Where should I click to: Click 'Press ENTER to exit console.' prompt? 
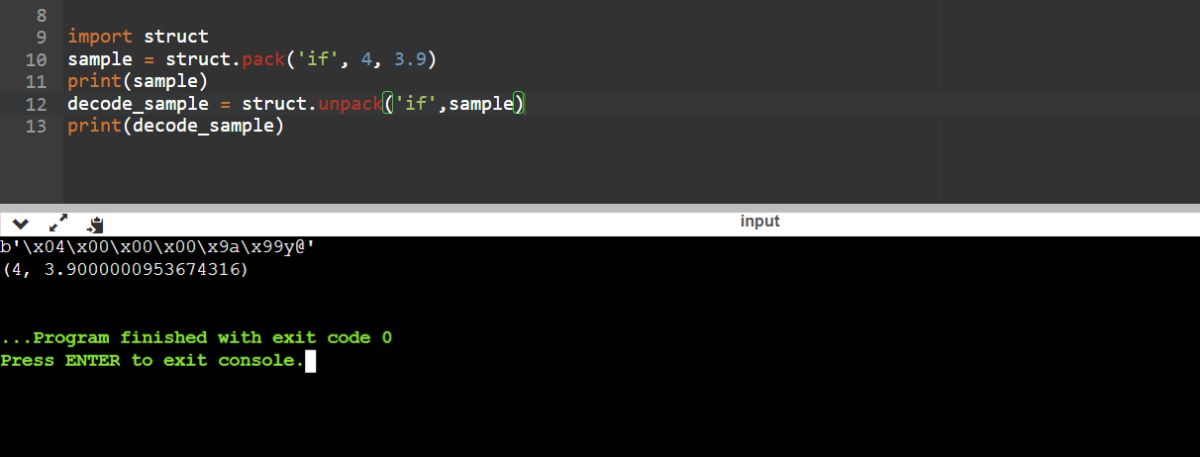tap(152, 361)
